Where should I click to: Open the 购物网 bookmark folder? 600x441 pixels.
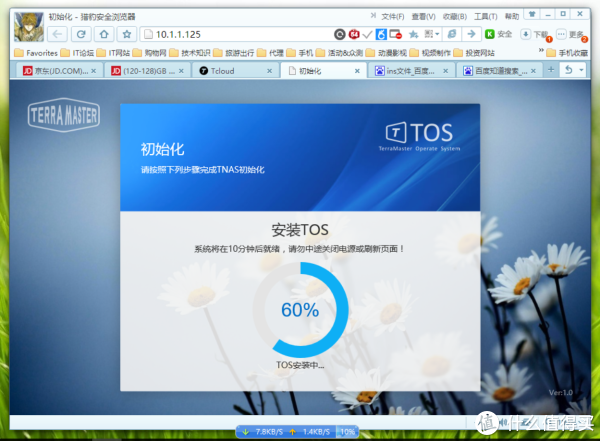click(x=150, y=53)
